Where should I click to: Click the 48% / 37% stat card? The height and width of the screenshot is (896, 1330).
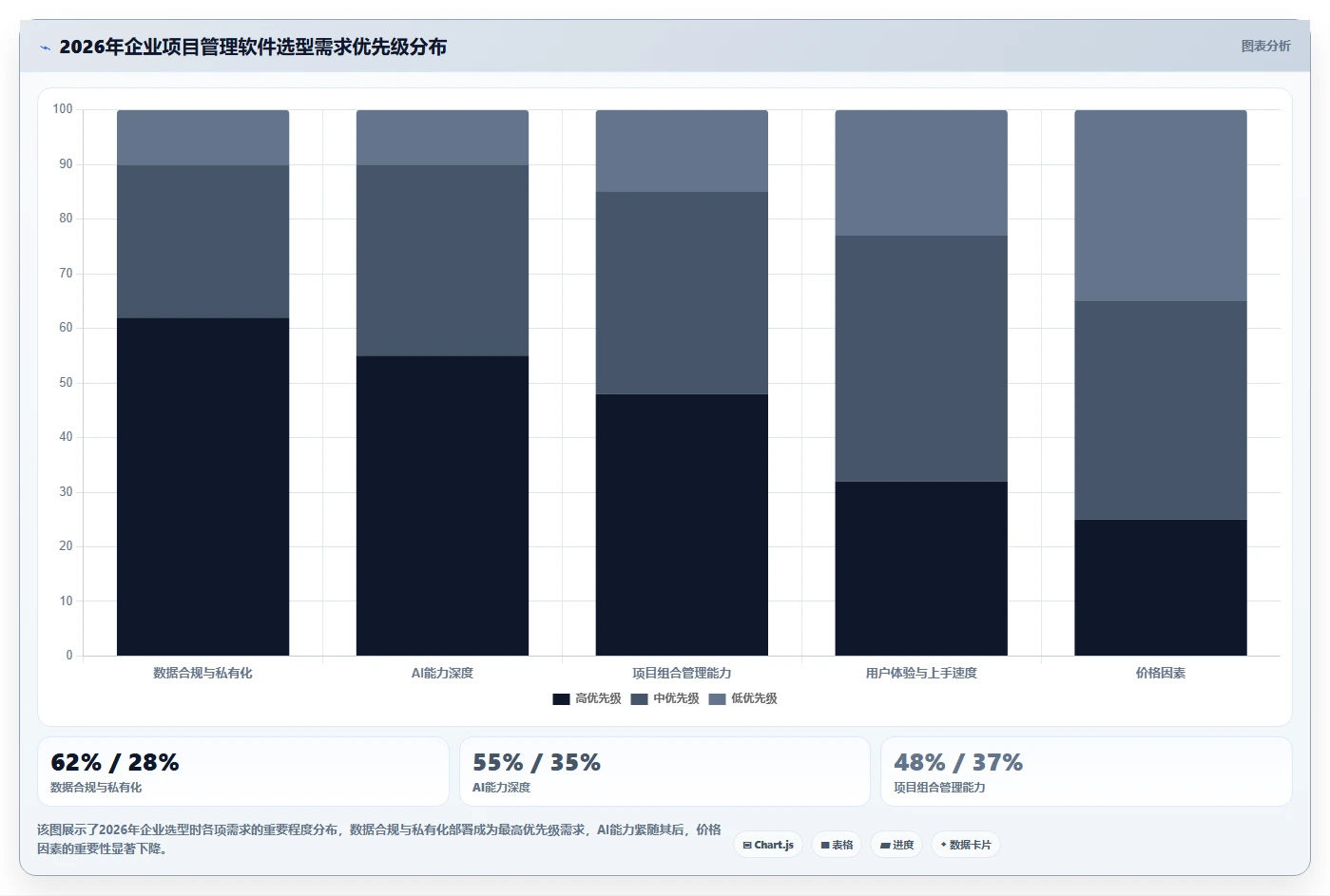point(1087,772)
